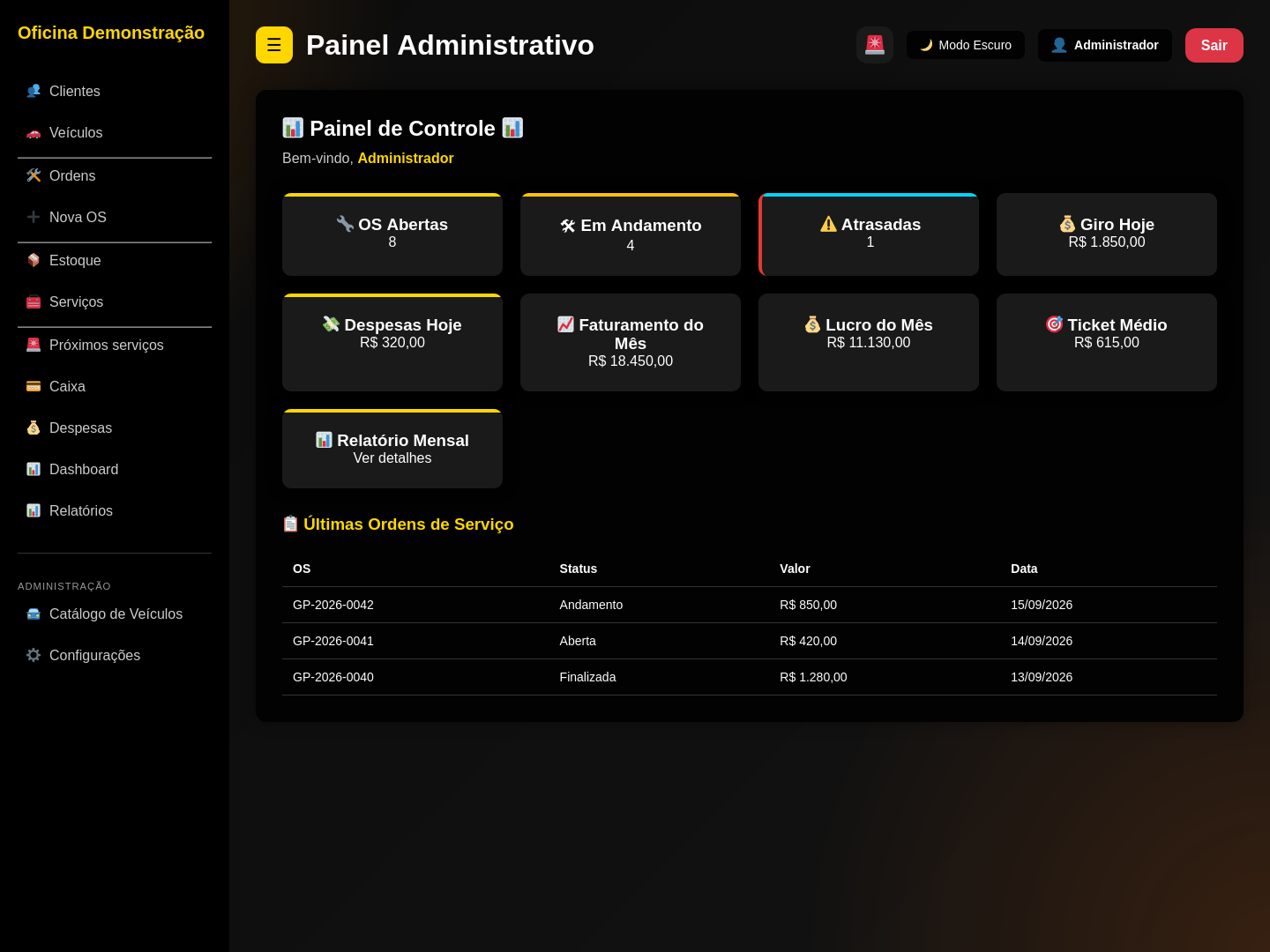Screen dimensions: 1270x952
Task: Open the Lucro do Mês card
Action: click(x=869, y=342)
